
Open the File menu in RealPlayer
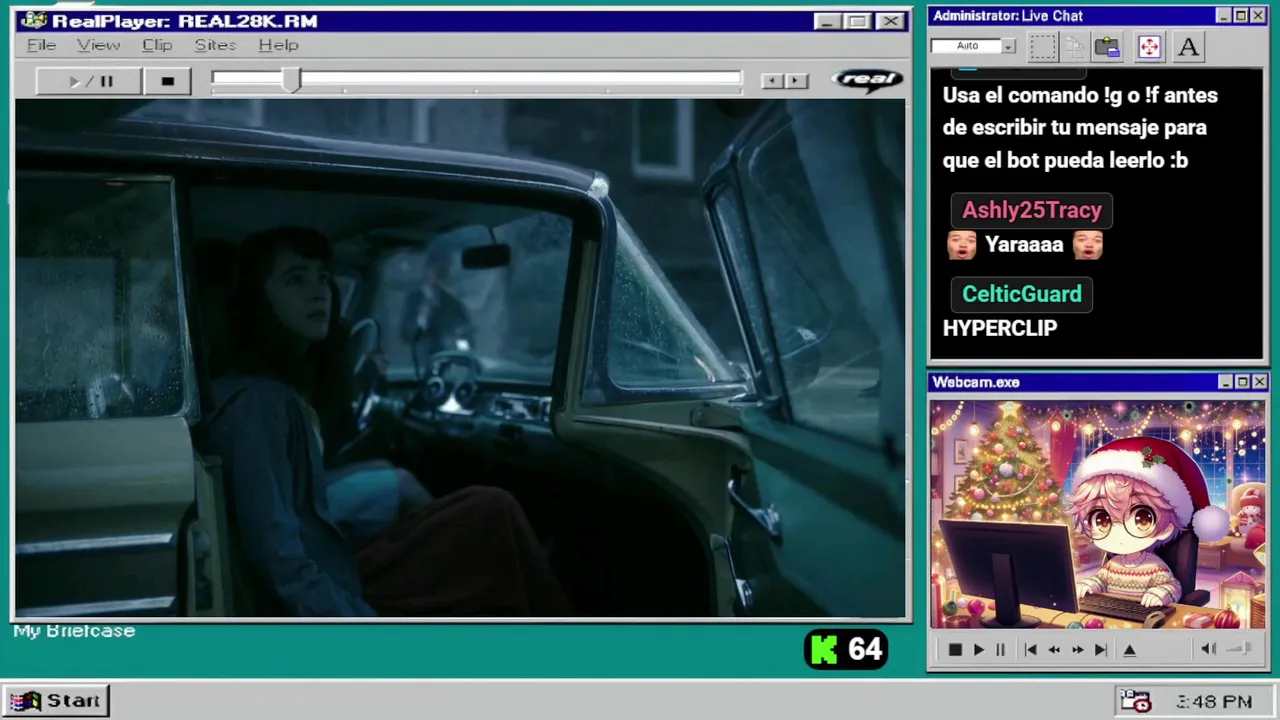(41, 45)
